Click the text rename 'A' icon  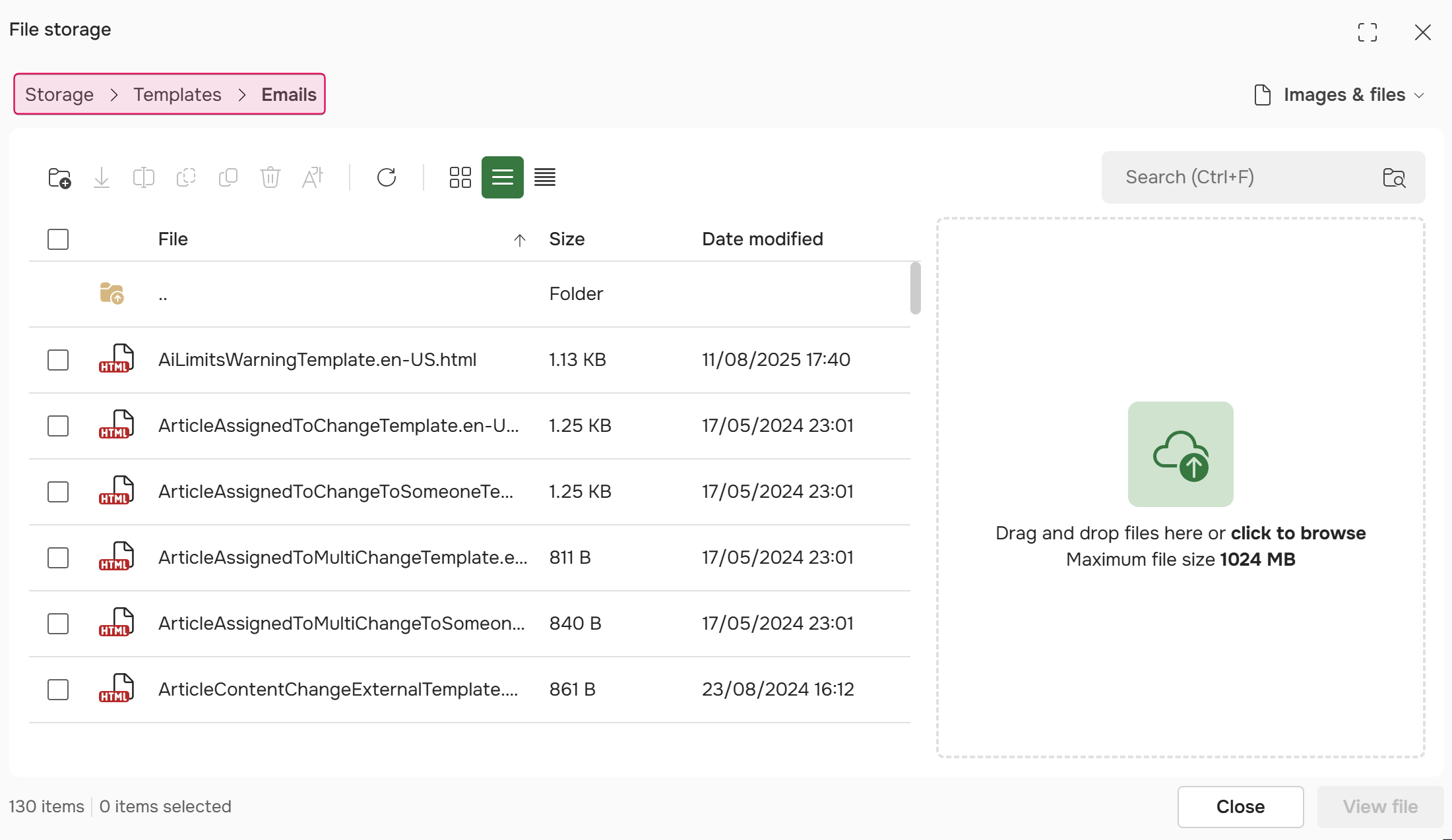click(313, 177)
